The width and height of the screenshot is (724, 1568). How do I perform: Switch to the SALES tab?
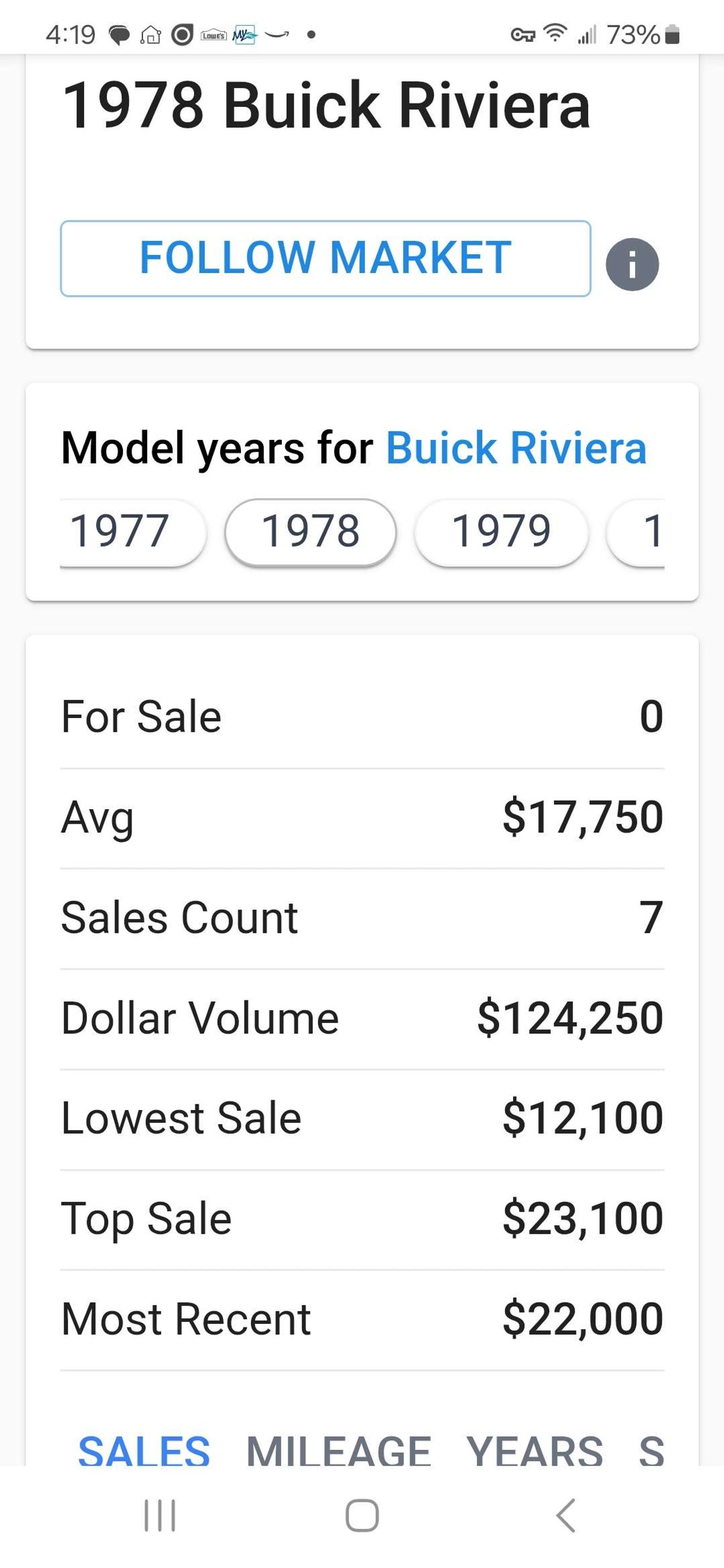click(x=144, y=1451)
